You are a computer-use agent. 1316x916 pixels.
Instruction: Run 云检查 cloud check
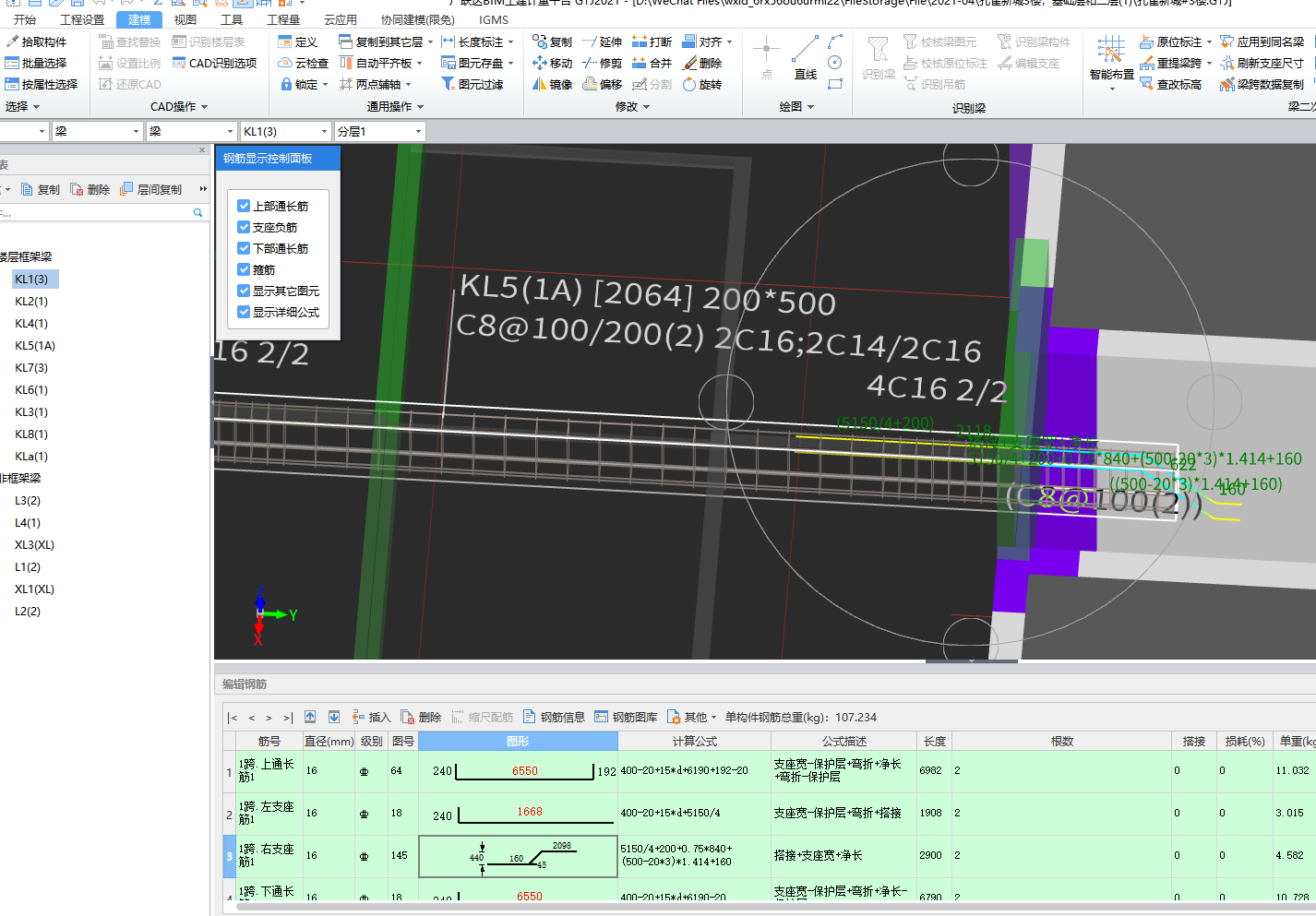click(304, 63)
